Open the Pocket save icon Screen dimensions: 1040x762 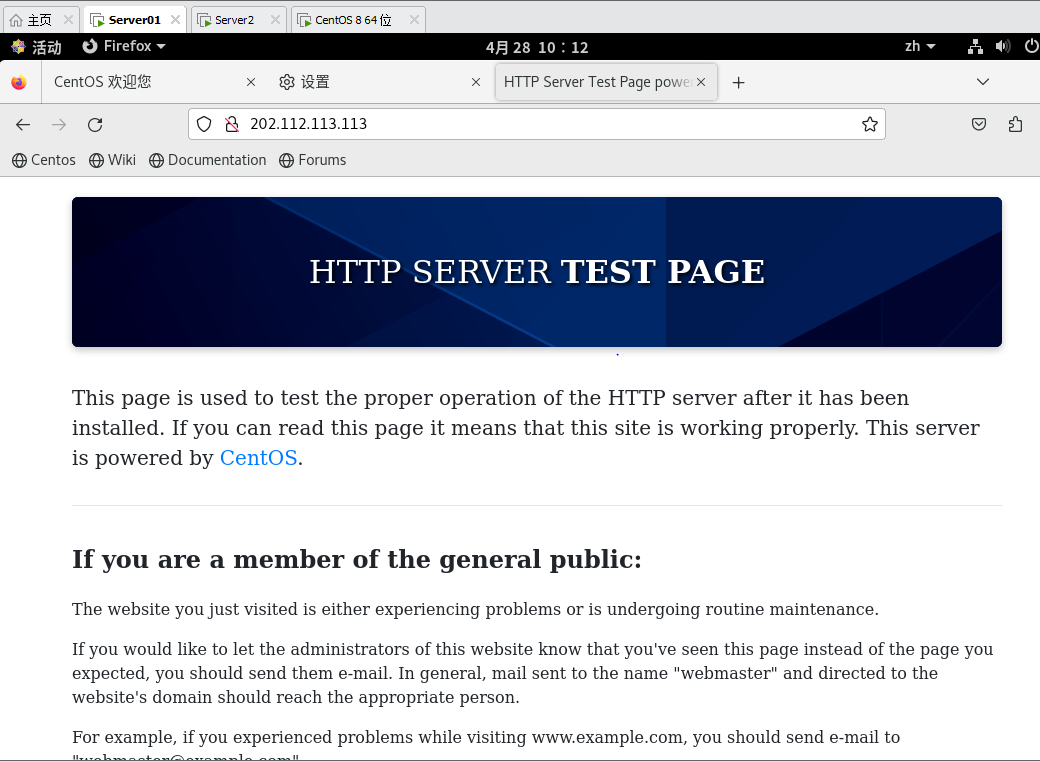click(979, 124)
